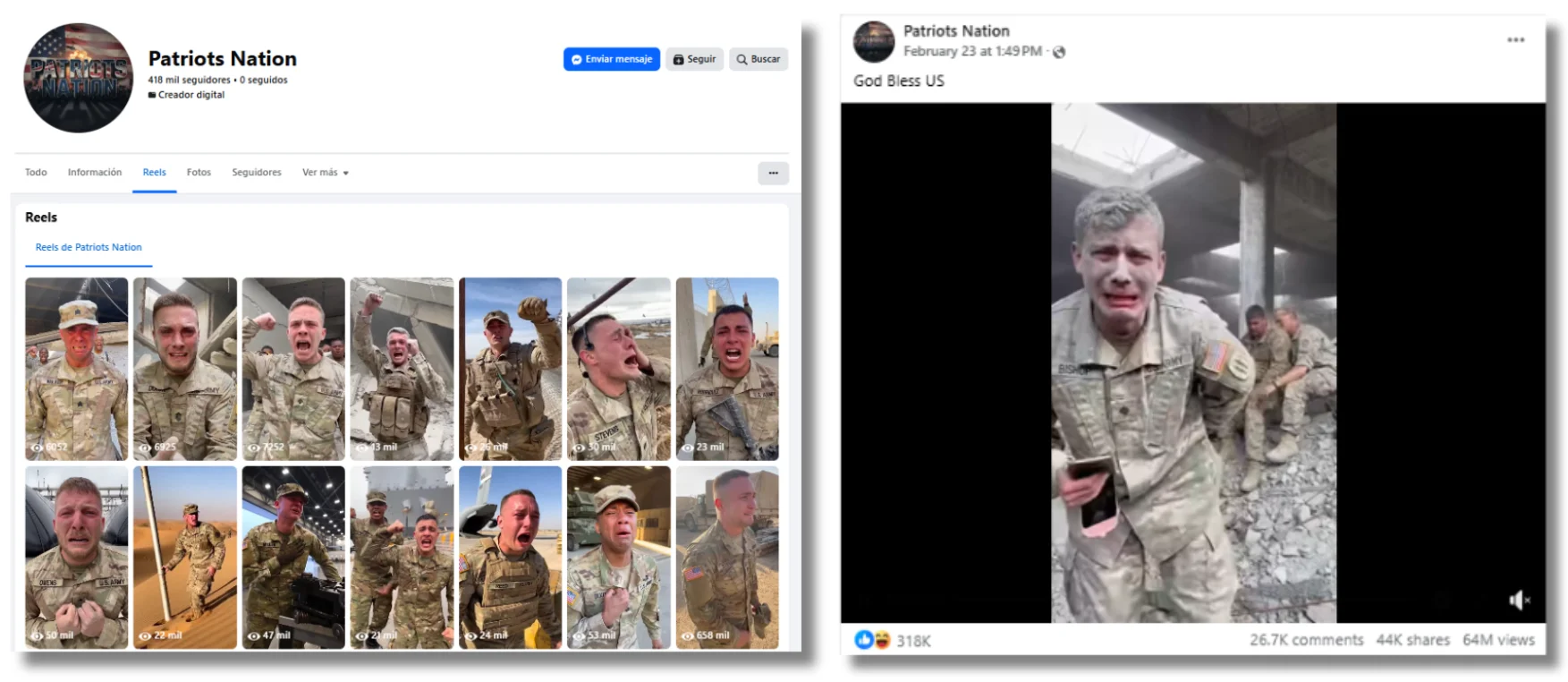Select the 'Todo' tab
The height and width of the screenshot is (682, 1568).
click(36, 173)
